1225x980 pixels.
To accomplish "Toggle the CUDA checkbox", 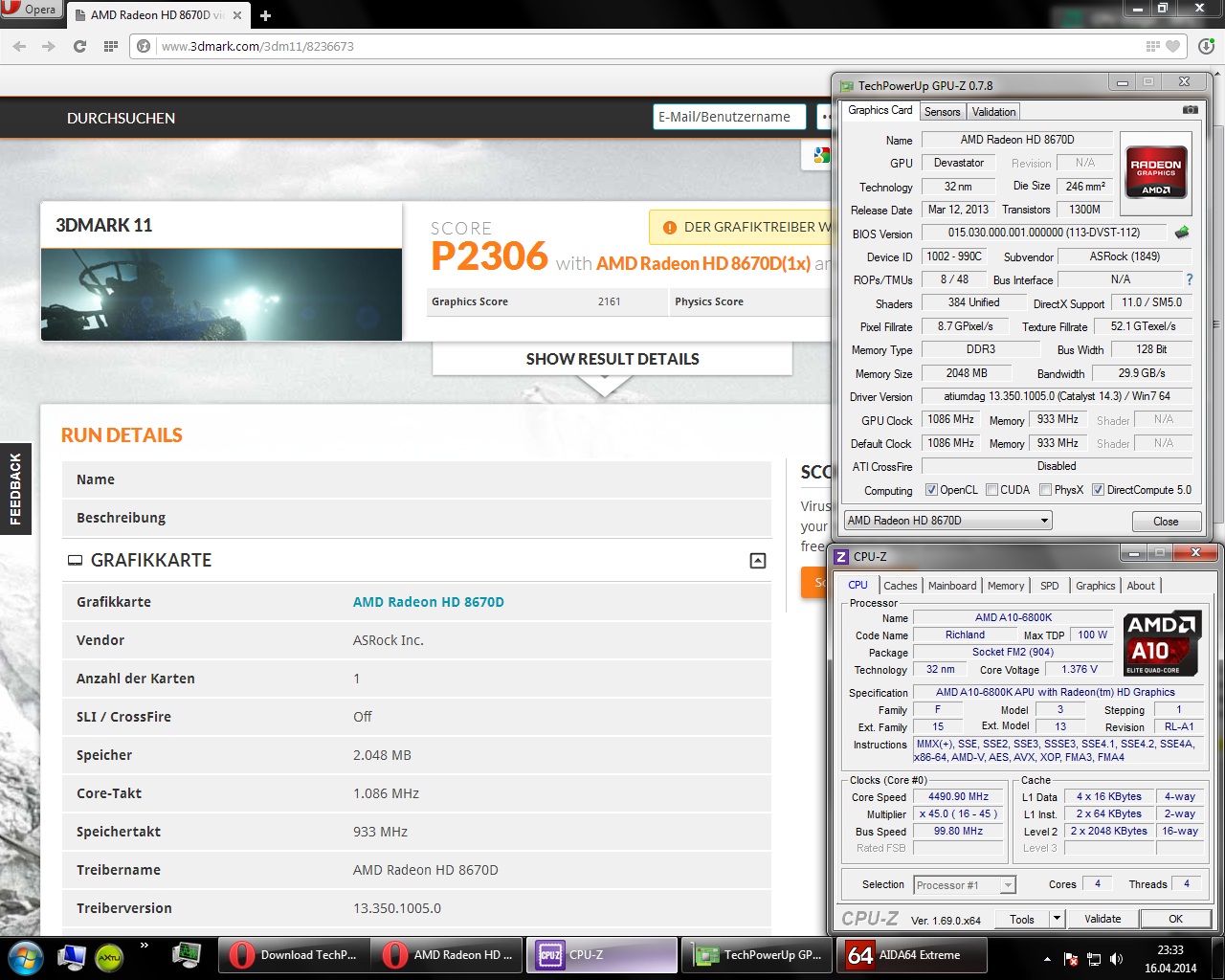I will (x=991, y=490).
